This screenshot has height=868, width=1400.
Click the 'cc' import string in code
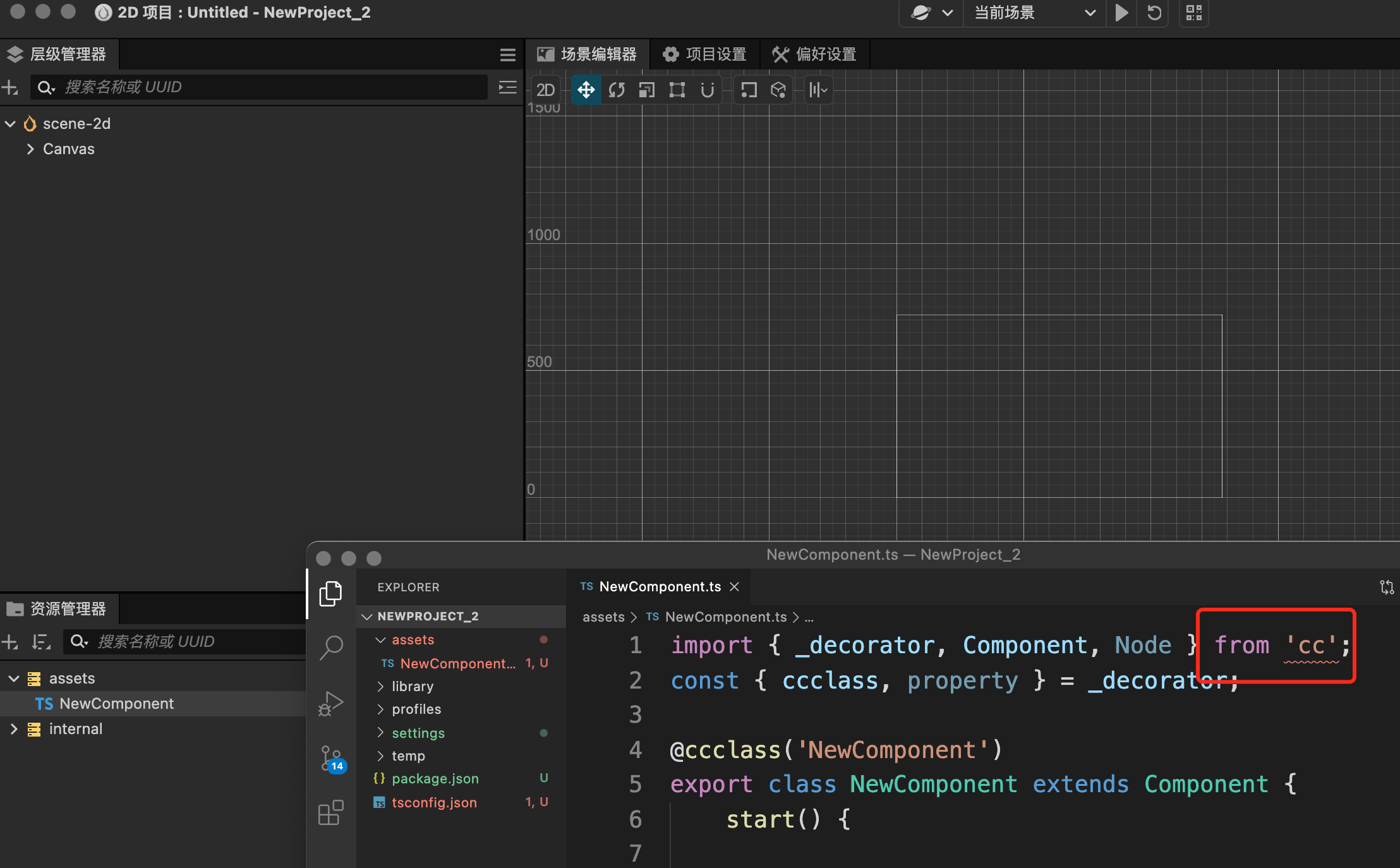(1312, 645)
